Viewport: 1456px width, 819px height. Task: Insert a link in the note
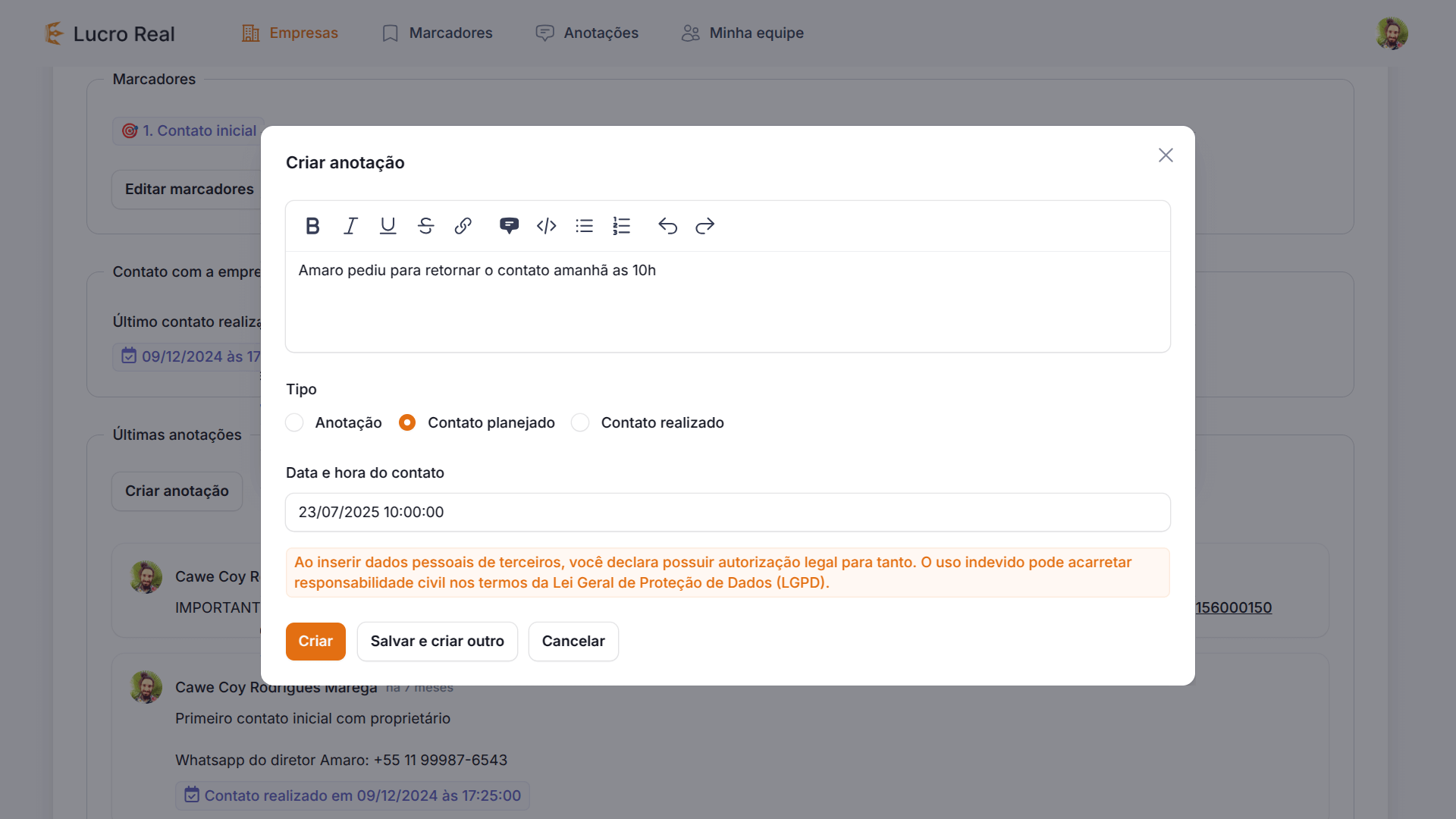pos(463,226)
